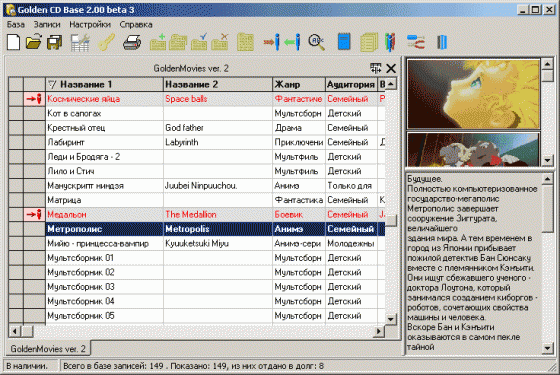Screen dimensions: 560x375
Task: Open the Справка menu
Action: 136,25
